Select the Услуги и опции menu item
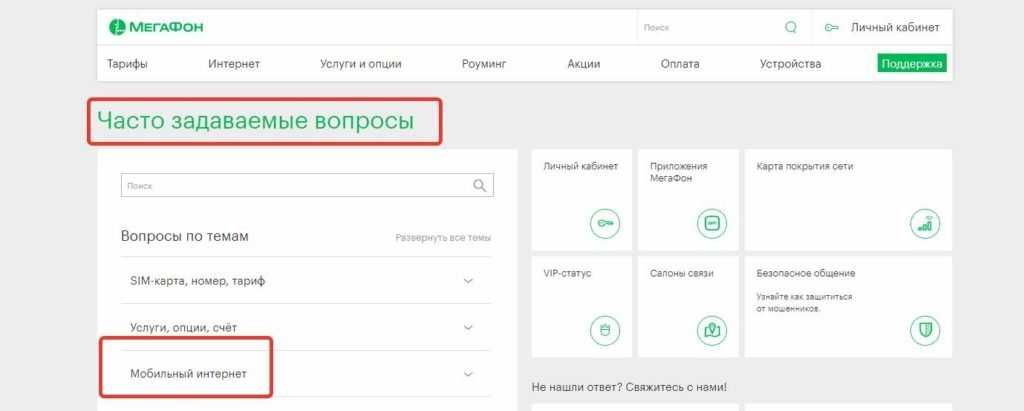1024x411 pixels. click(x=361, y=64)
